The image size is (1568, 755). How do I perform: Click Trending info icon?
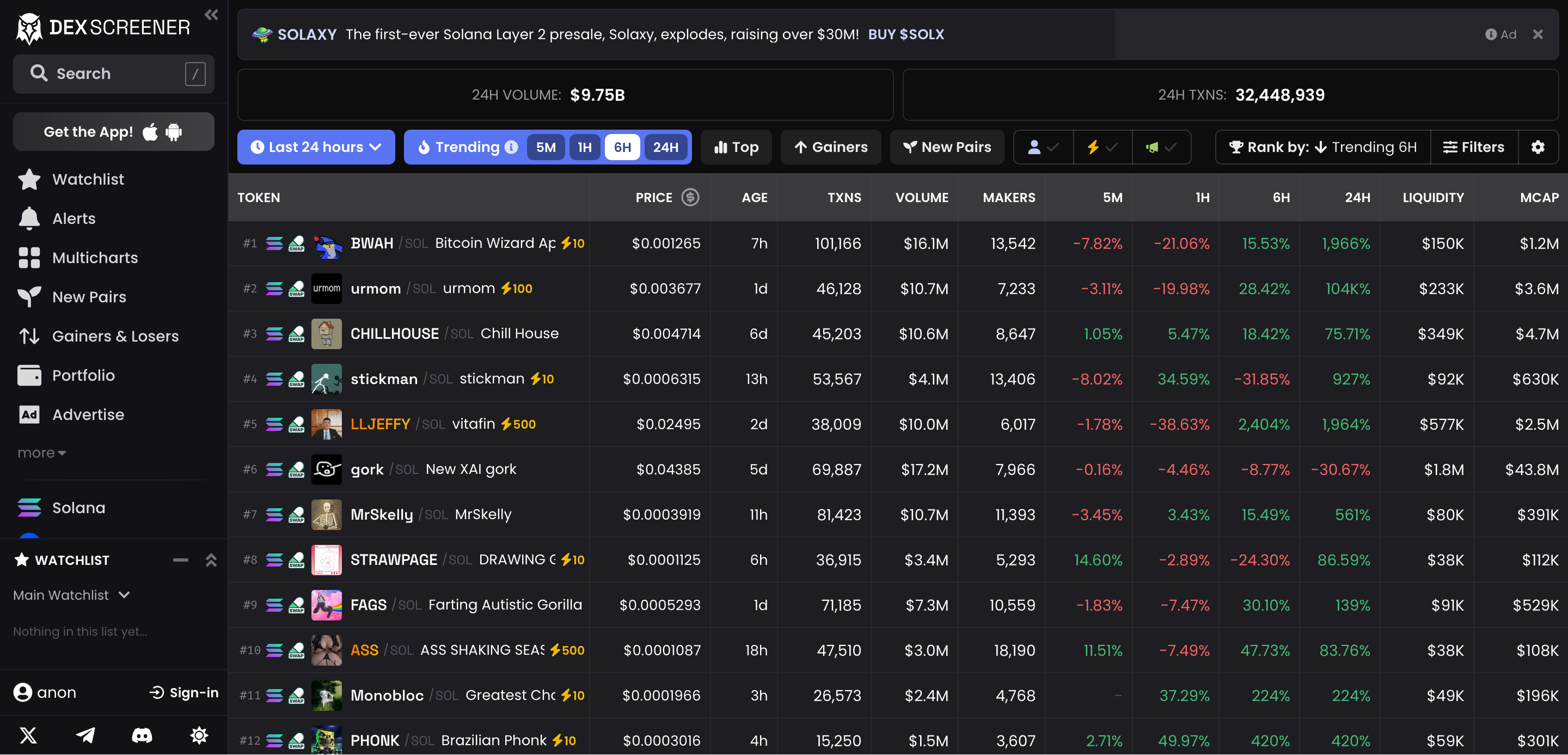(511, 147)
